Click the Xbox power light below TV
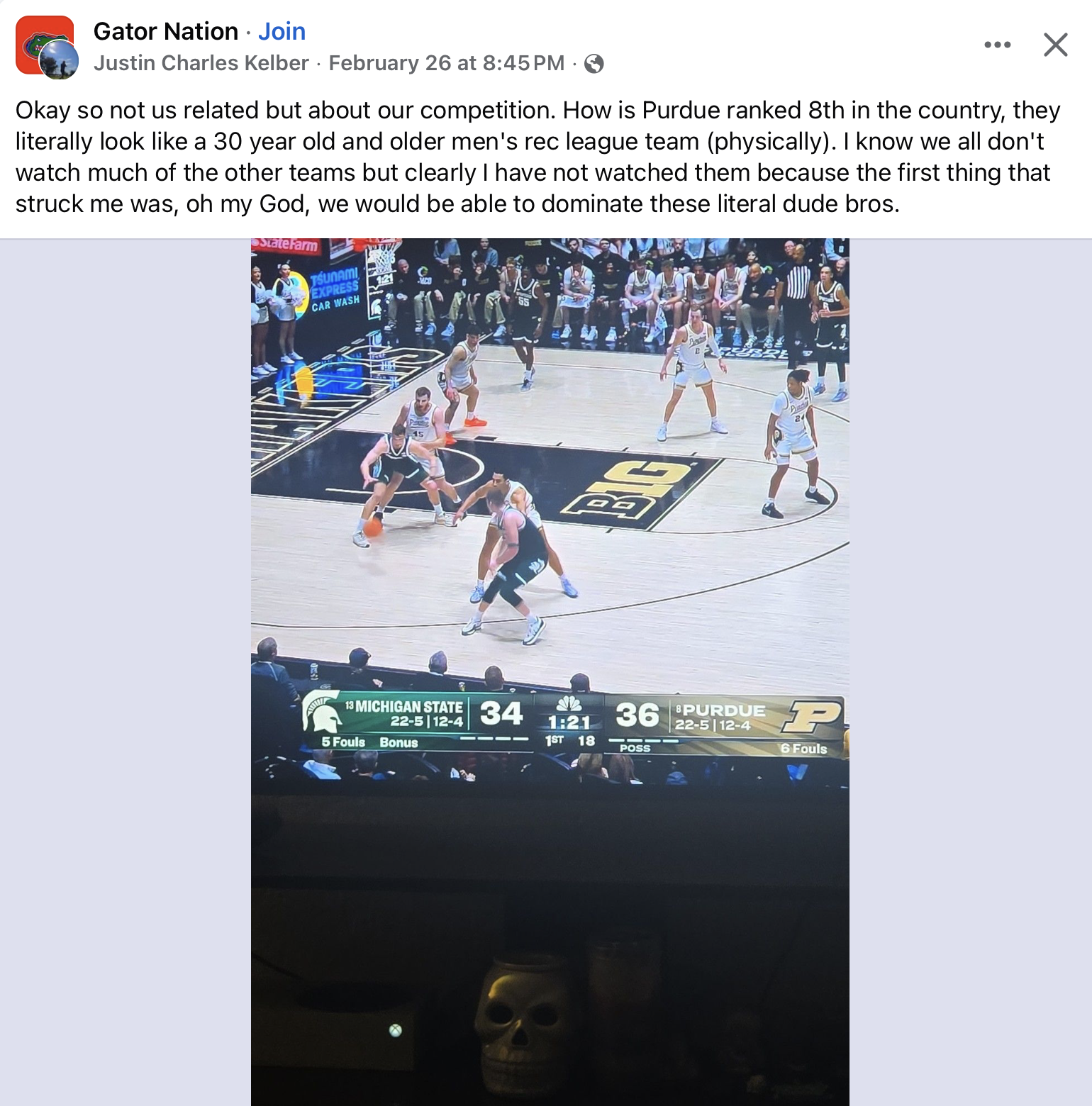The width and height of the screenshot is (1092, 1106). point(396,1030)
